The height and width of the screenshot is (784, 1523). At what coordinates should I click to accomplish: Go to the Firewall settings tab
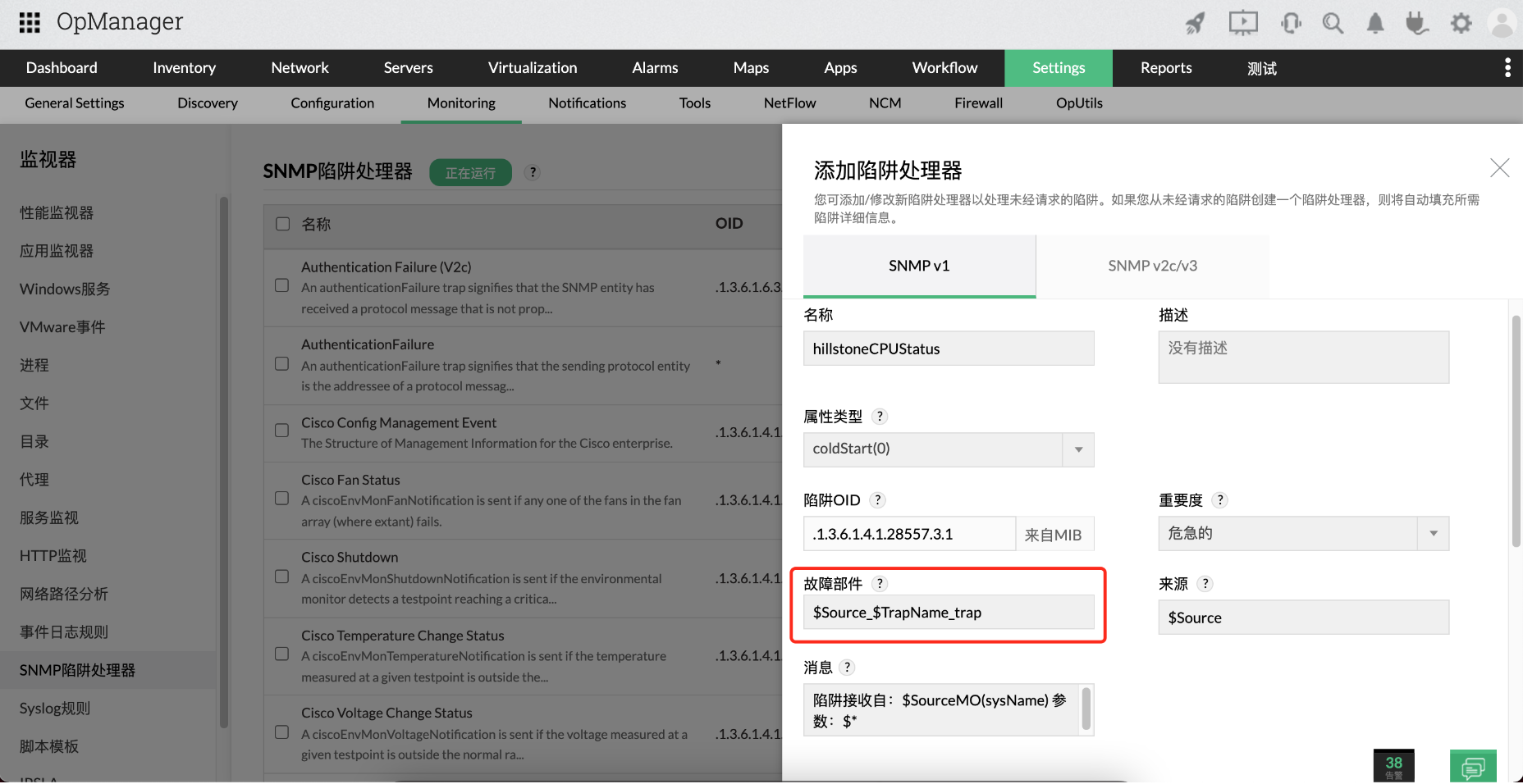979,103
